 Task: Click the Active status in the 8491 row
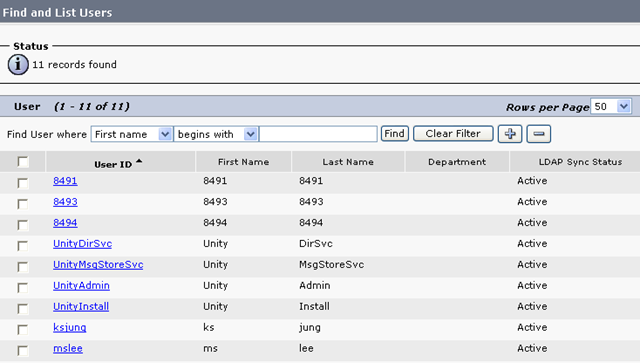[x=532, y=181]
